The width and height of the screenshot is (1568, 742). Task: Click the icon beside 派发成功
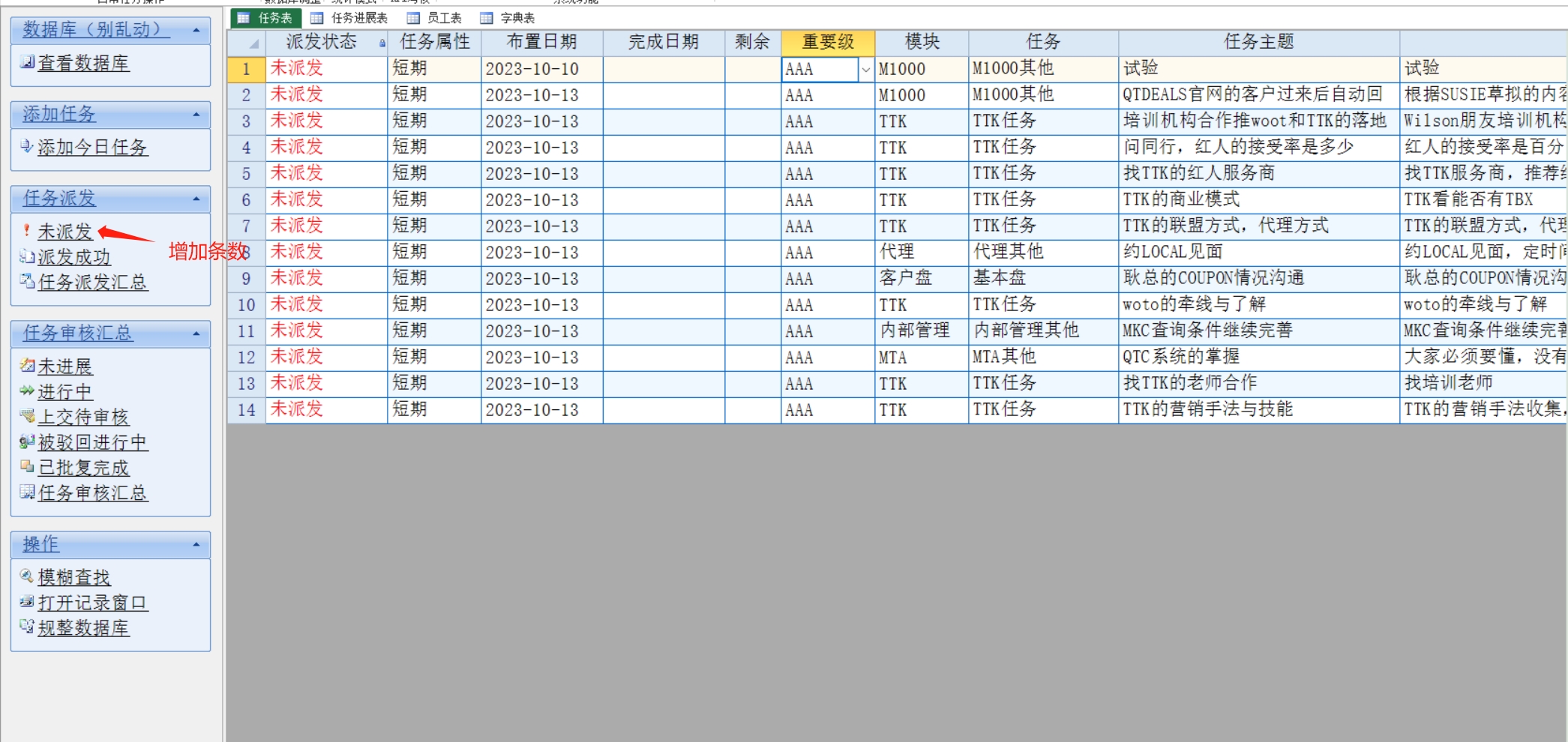[x=27, y=256]
